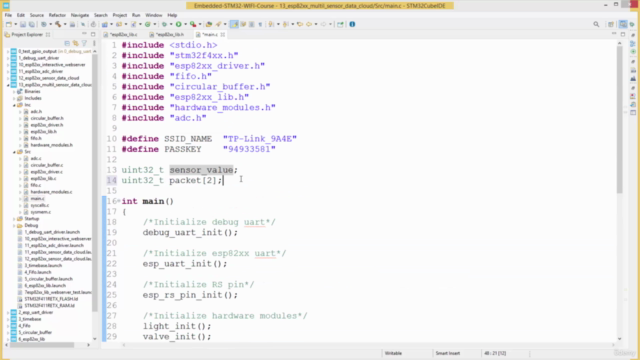
Task: Click the External Tools run icon
Action: [193, 24]
